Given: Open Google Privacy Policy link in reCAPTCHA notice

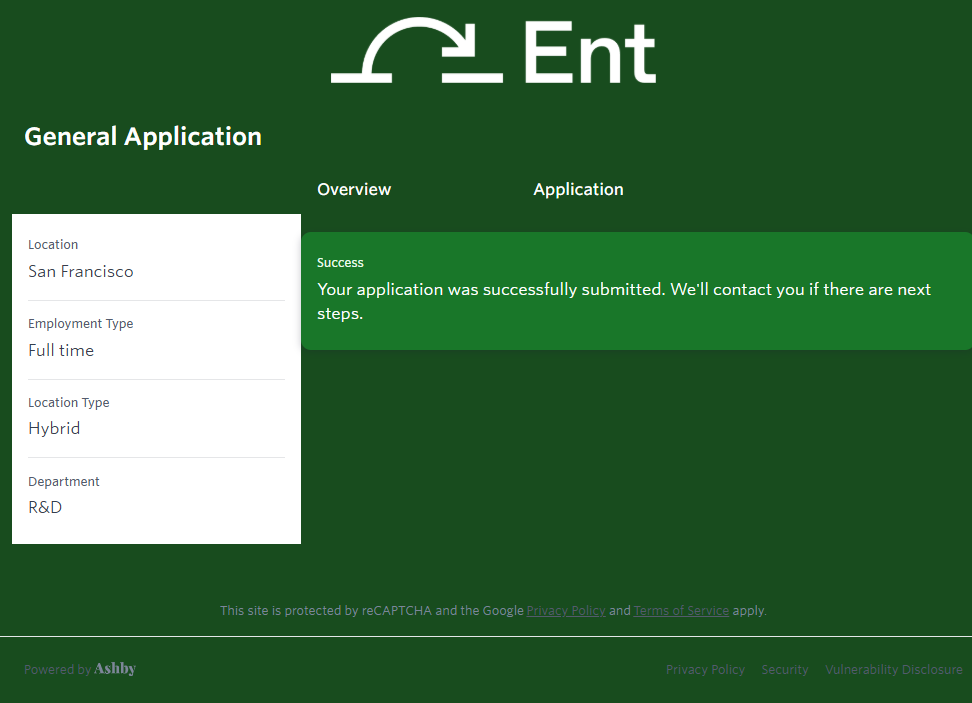Looking at the screenshot, I should (x=566, y=610).
